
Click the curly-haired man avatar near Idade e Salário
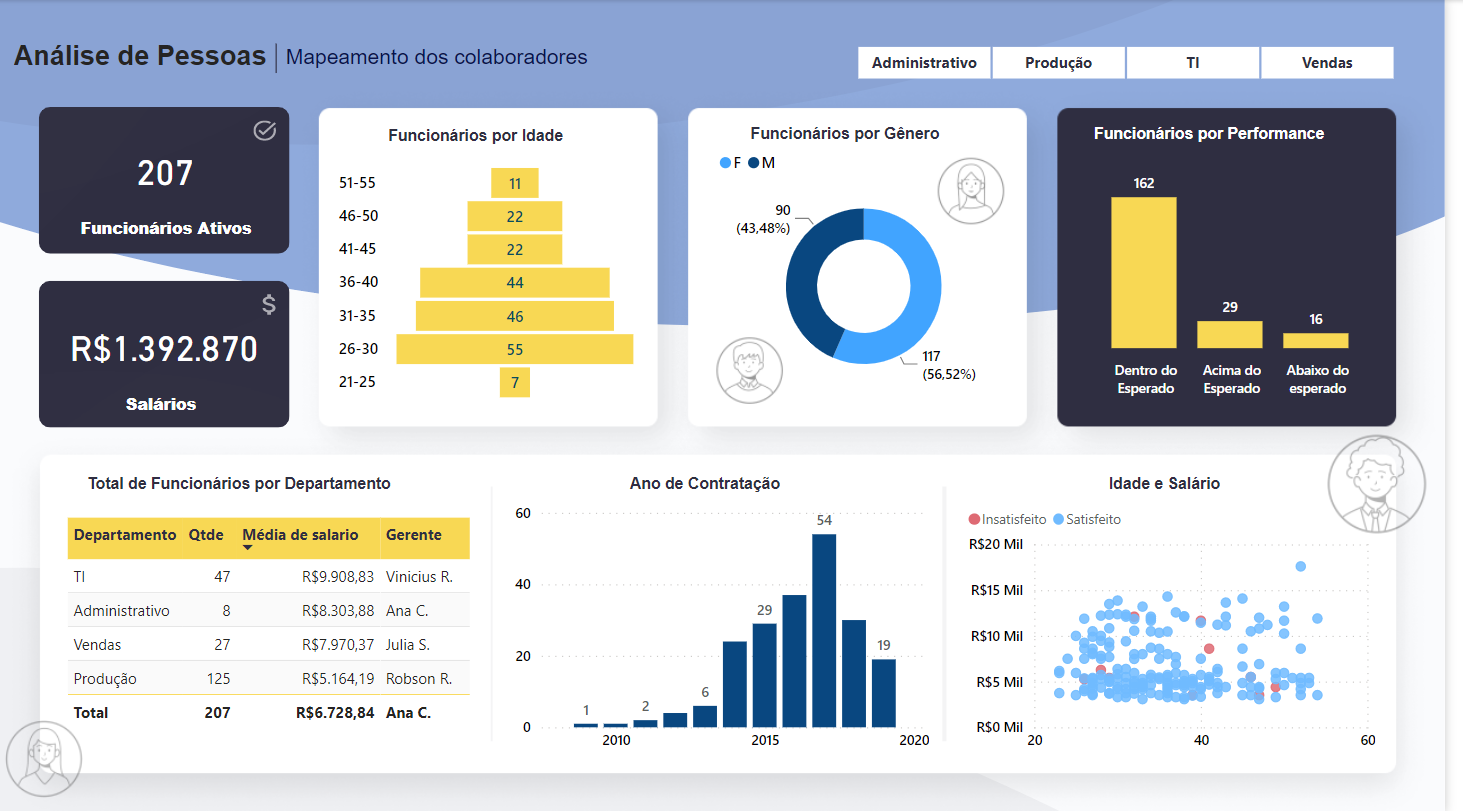click(x=1376, y=485)
